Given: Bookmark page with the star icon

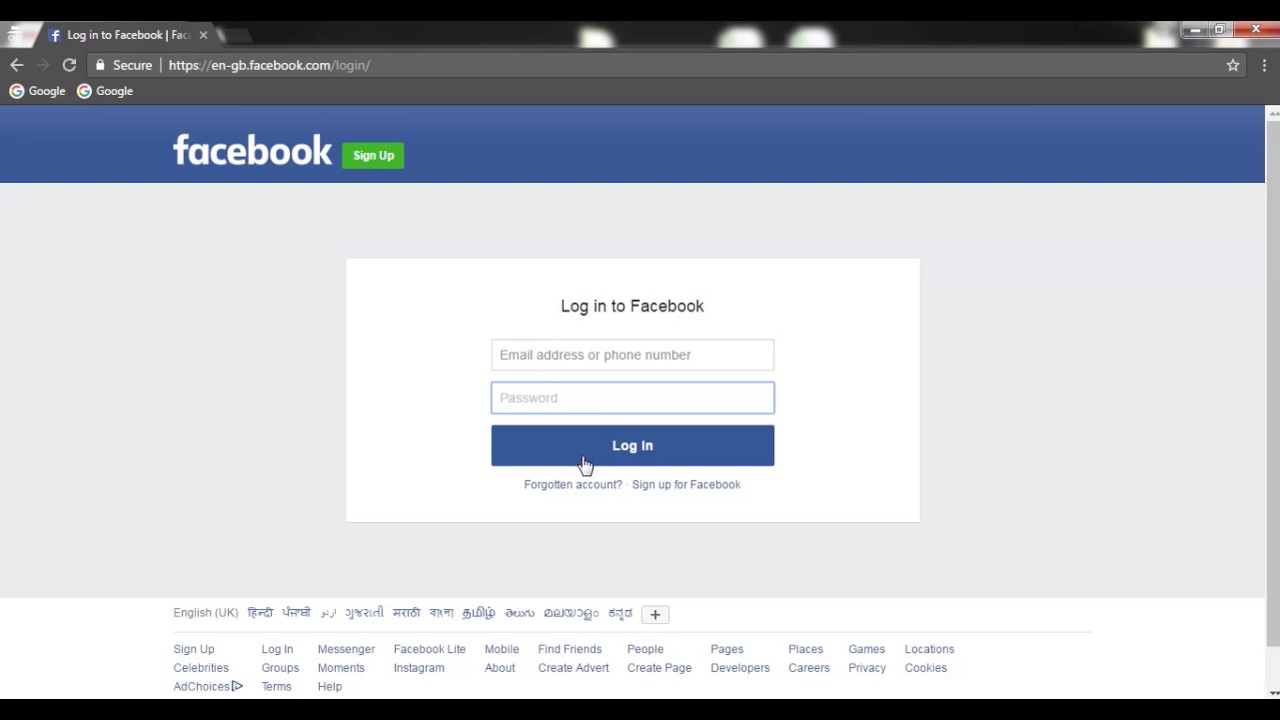Looking at the screenshot, I should pos(1233,65).
